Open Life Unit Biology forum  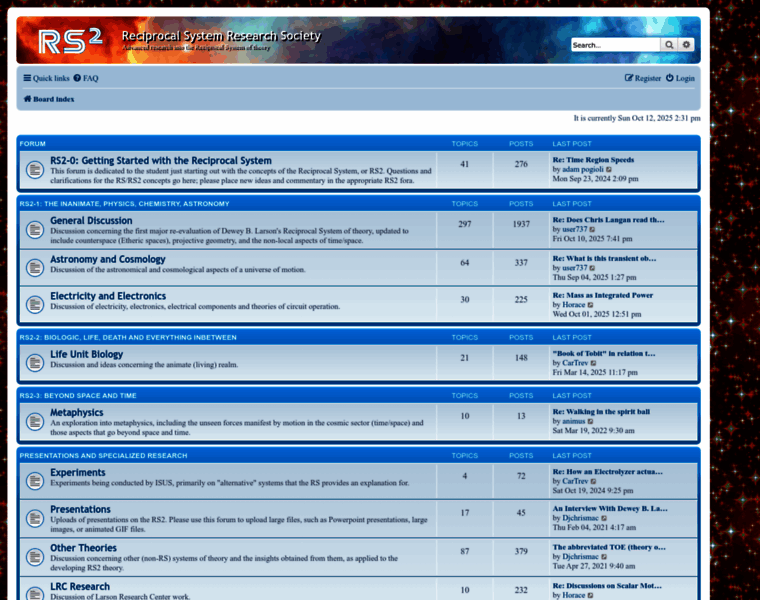(87, 354)
